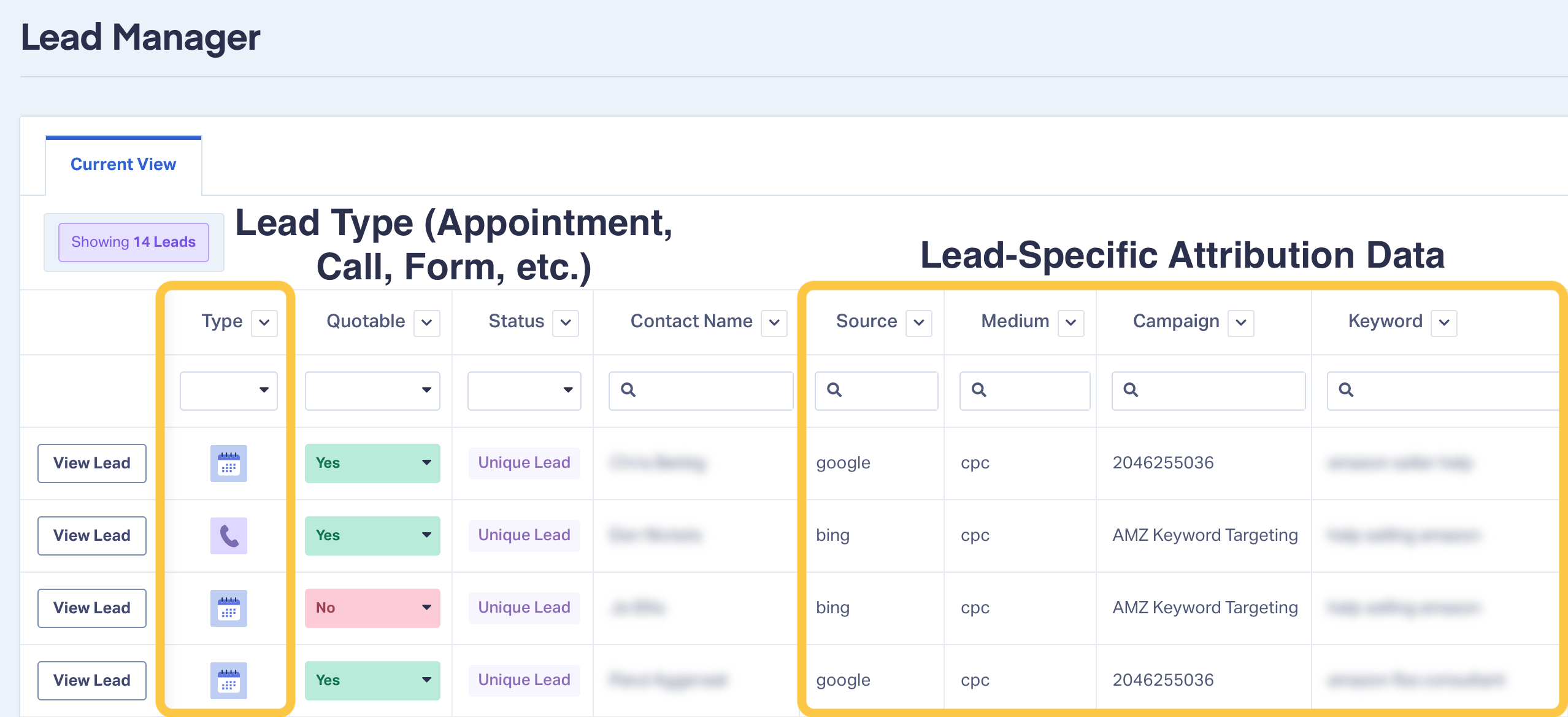1568x717 pixels.
Task: Change Quotable 'Yes' in the phone call row
Action: tap(372, 536)
